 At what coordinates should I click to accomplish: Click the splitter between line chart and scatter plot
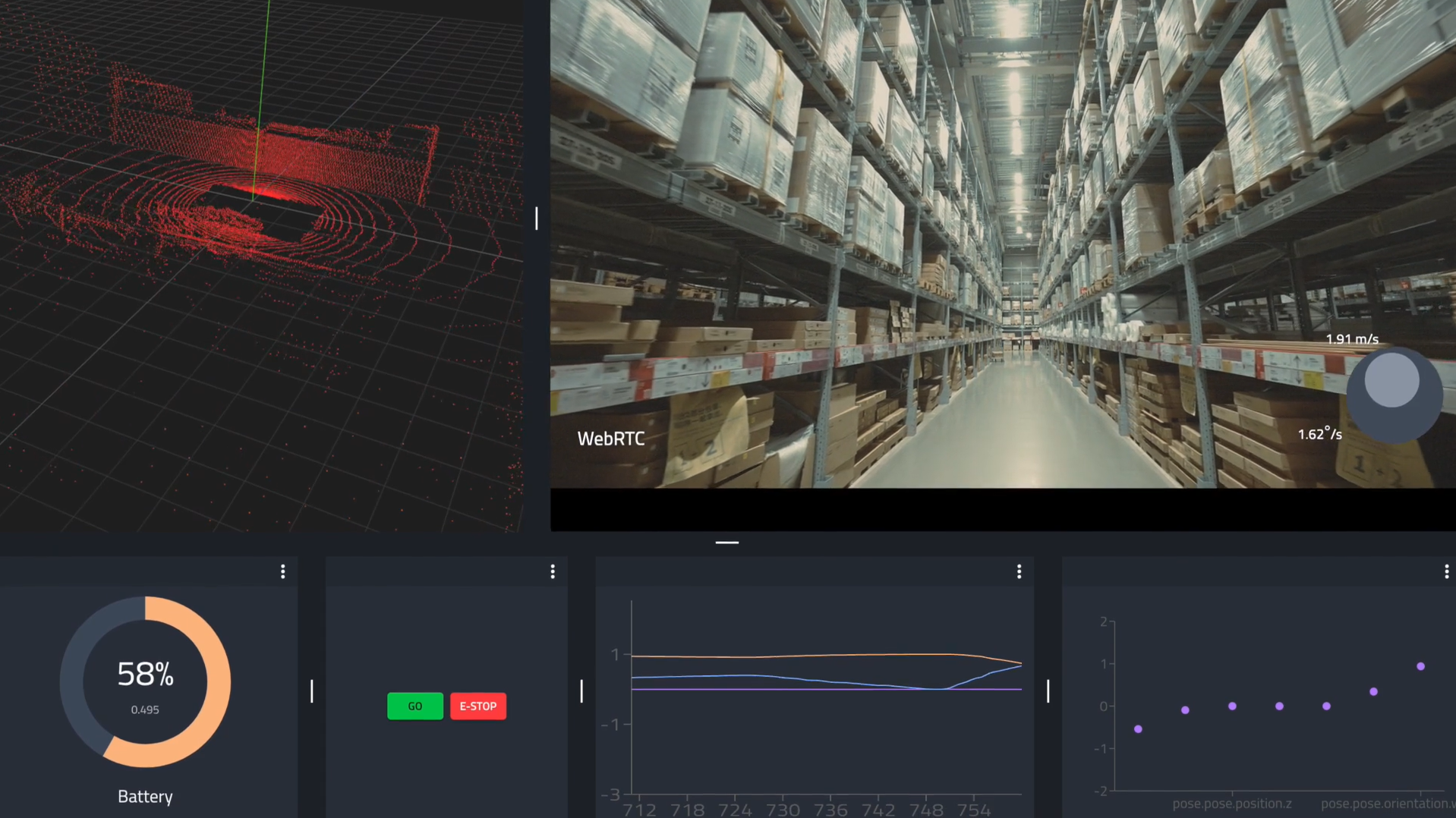1048,691
